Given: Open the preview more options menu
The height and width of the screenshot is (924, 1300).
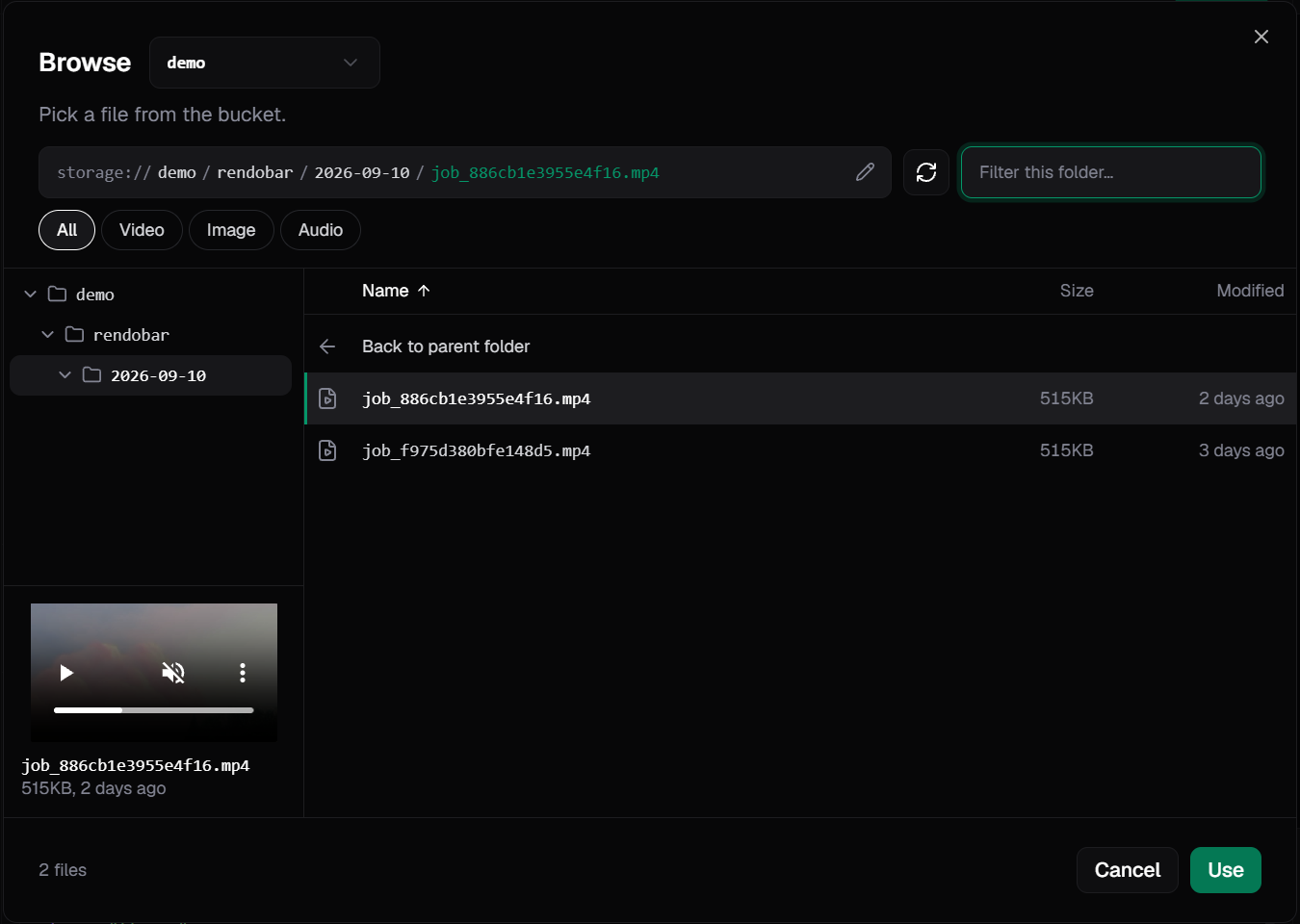Looking at the screenshot, I should 243,673.
